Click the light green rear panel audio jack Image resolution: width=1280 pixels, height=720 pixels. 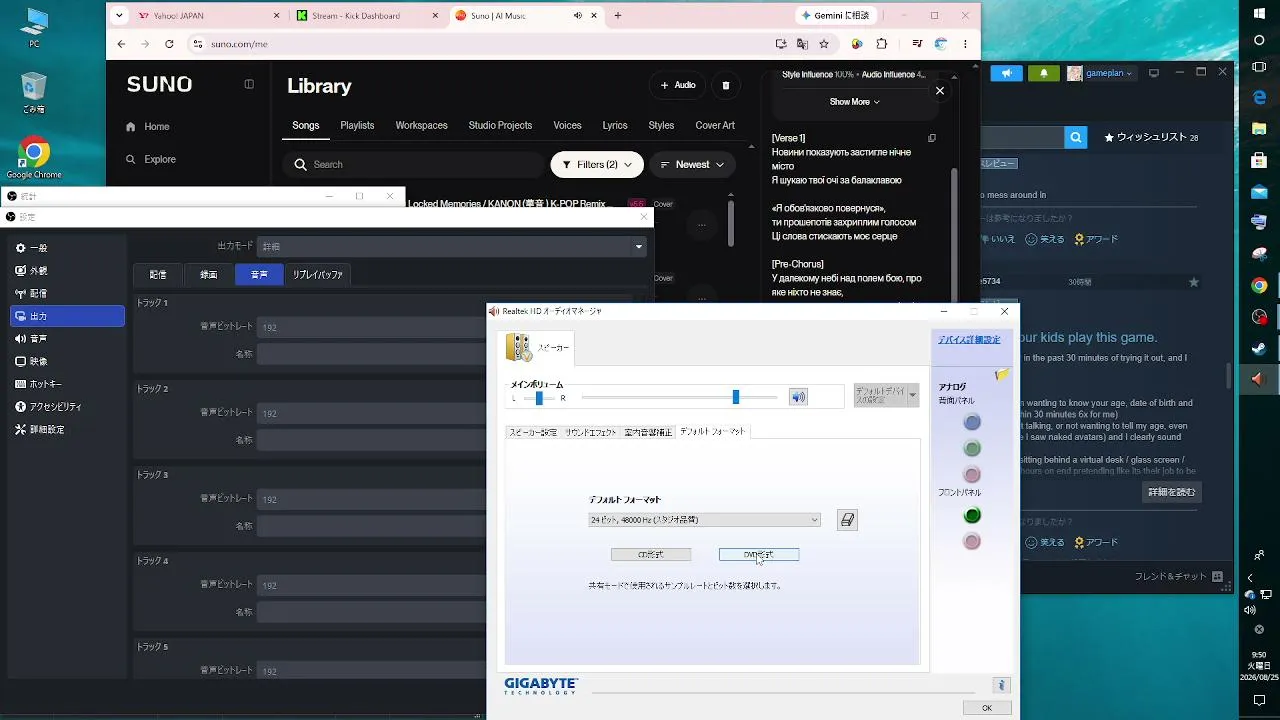(x=972, y=448)
